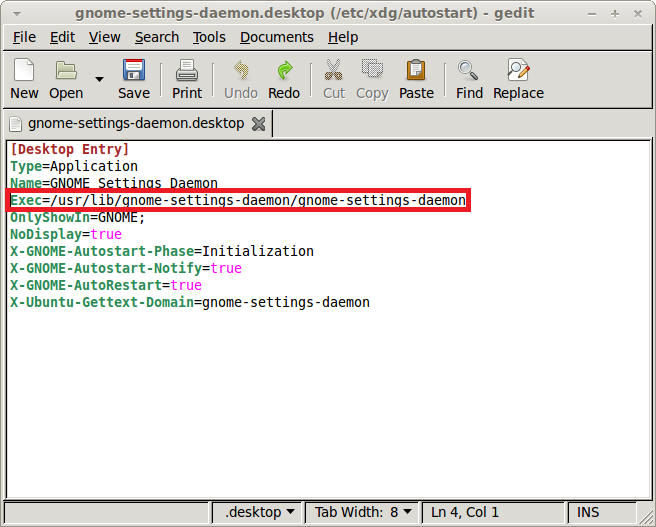The width and height of the screenshot is (656, 527).
Task: Click the Redo toolbar icon
Action: point(284,70)
